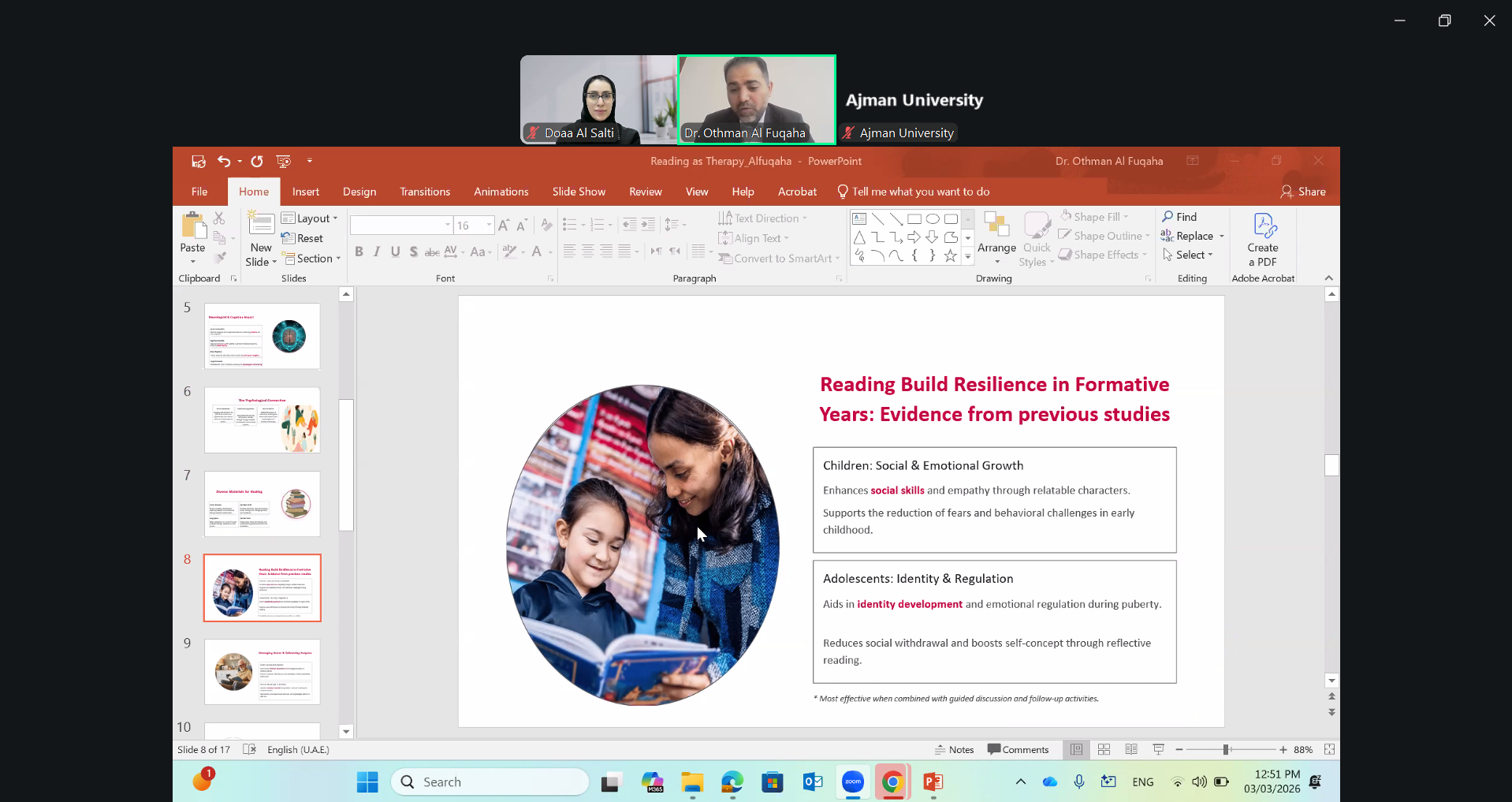Click the Undo arrow icon
Screen dimensions: 1512x802
coord(224,161)
